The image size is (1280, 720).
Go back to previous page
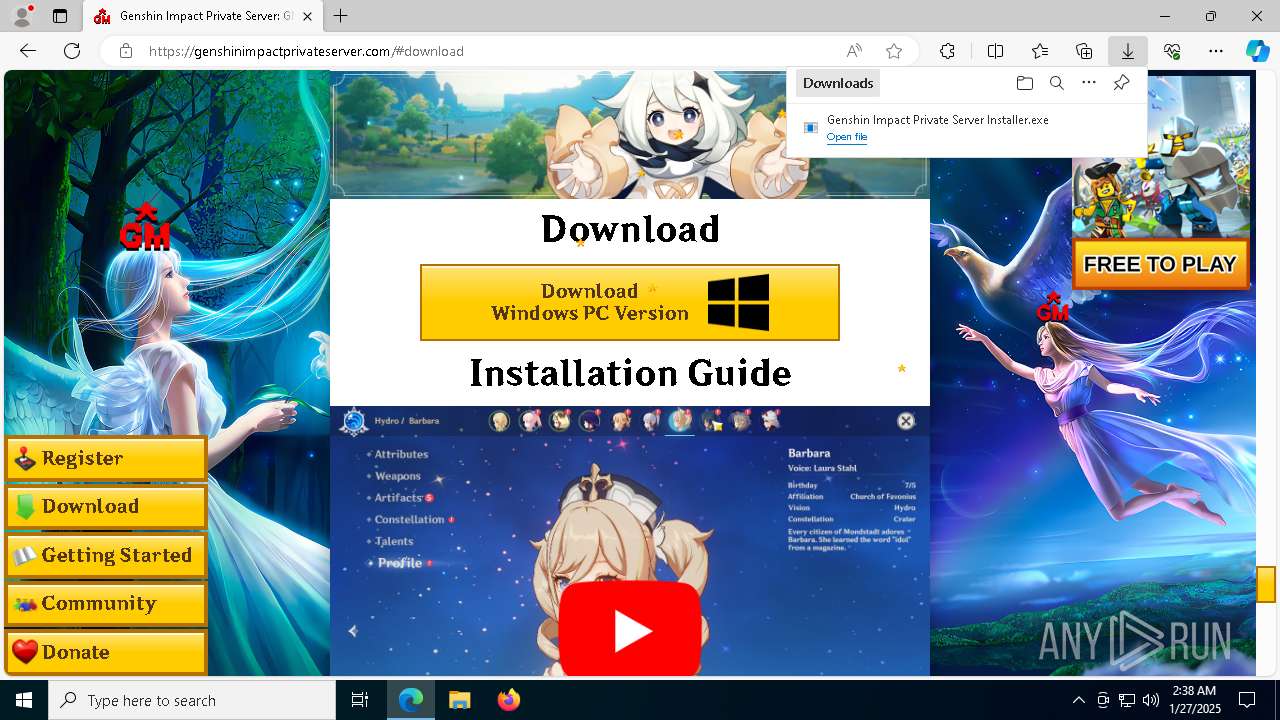pyautogui.click(x=28, y=51)
